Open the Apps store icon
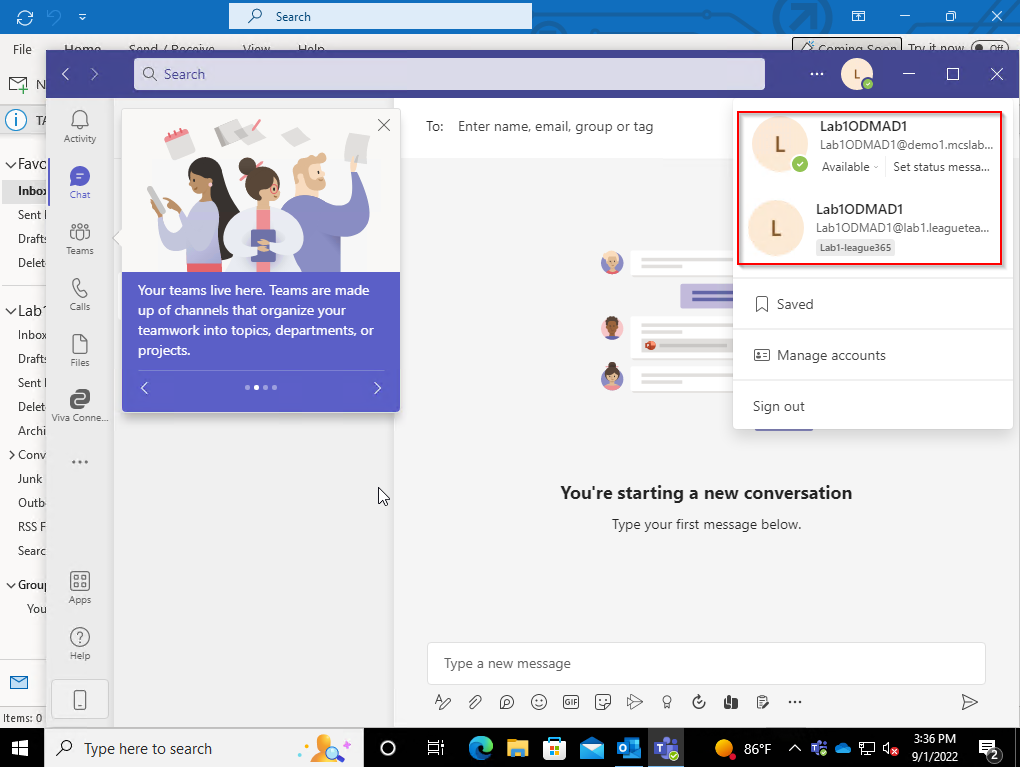The width and height of the screenshot is (1020, 767). click(x=80, y=587)
